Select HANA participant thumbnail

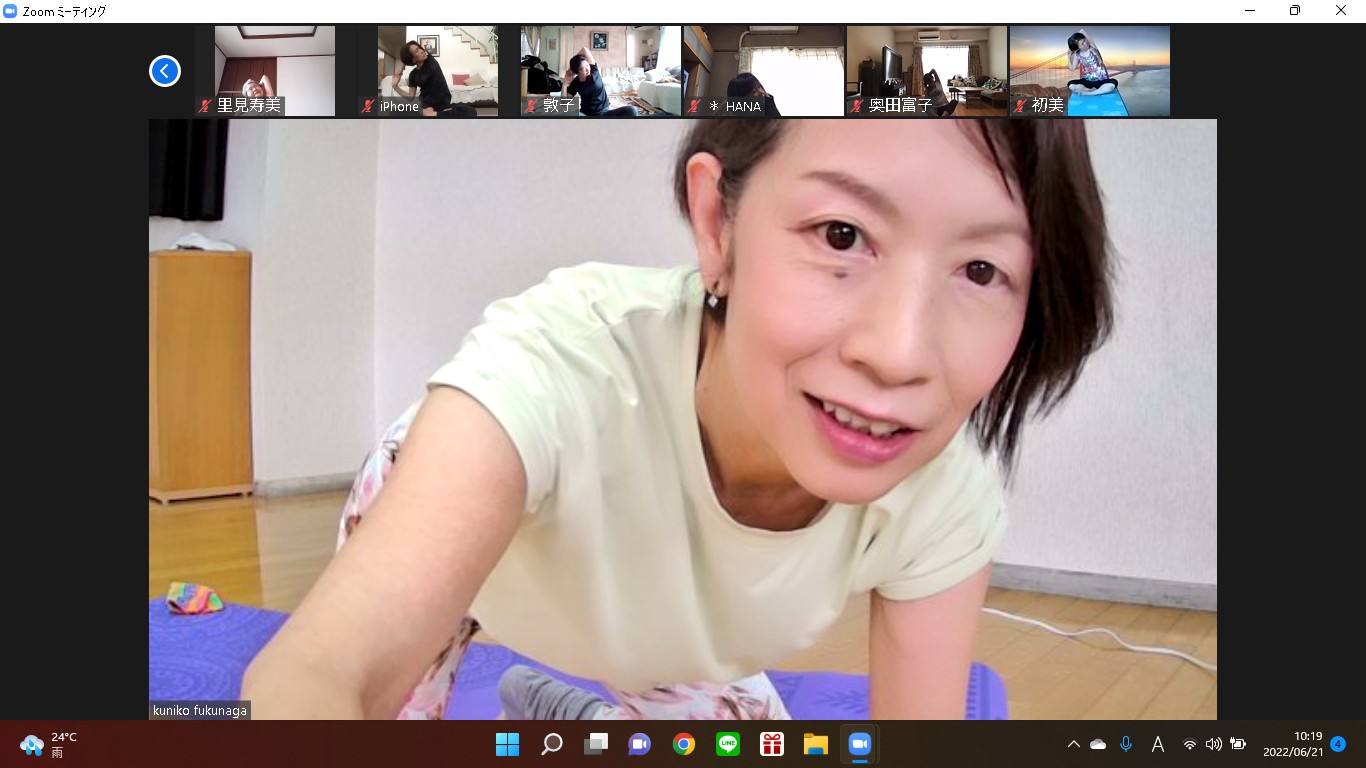point(764,71)
